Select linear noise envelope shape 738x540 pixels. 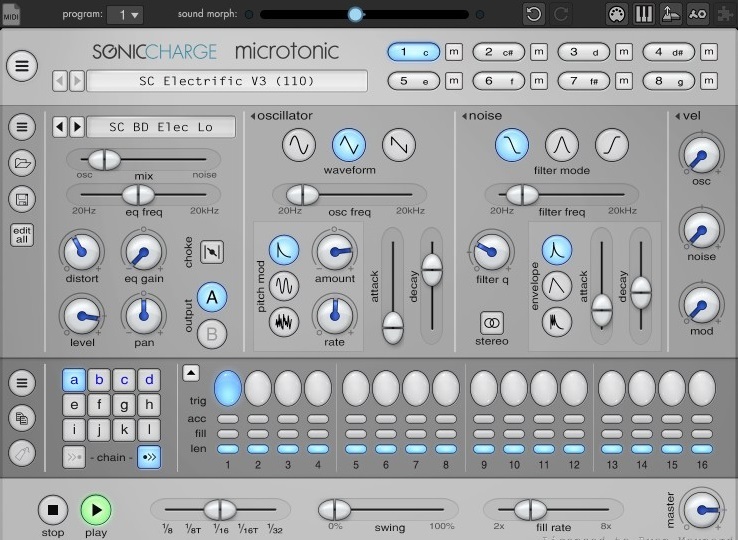coord(557,286)
